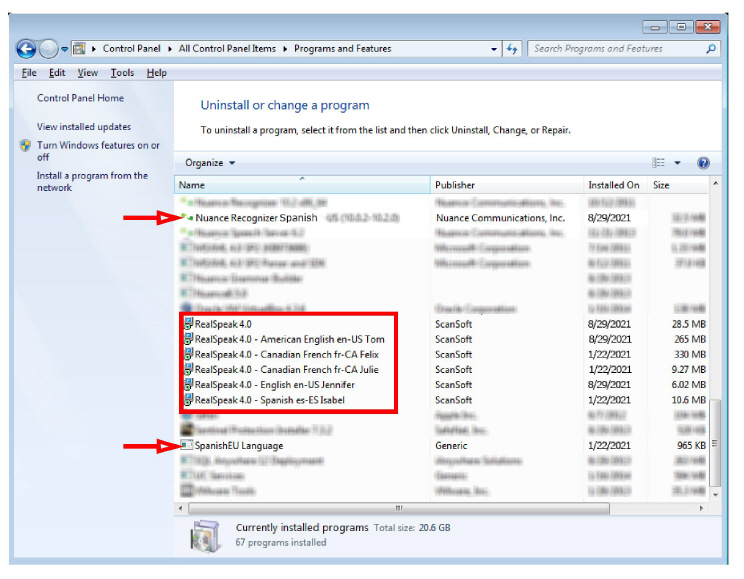This screenshot has height=579, width=744.
Task: Click the vertical scrollbar thumb
Action: 715,443
